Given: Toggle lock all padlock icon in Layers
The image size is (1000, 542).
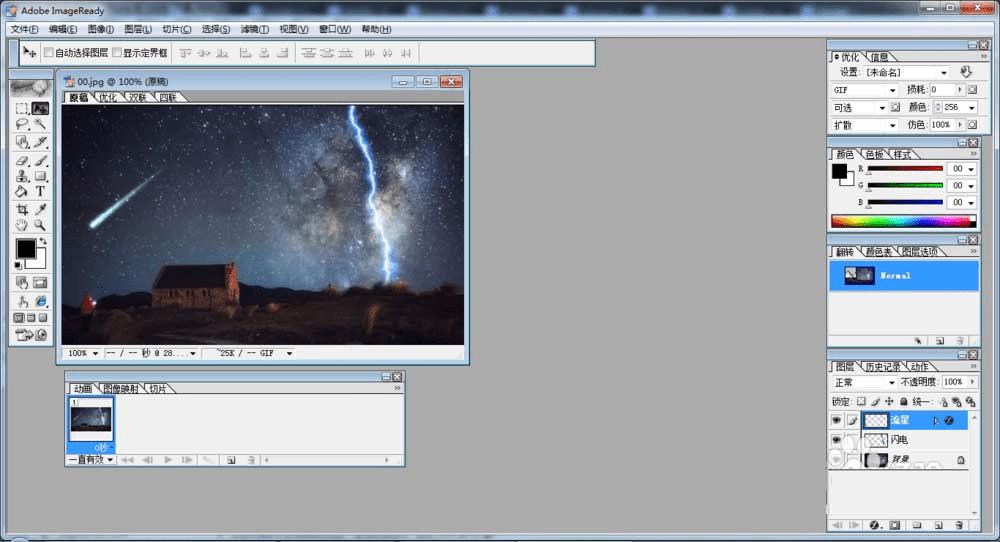Looking at the screenshot, I should point(904,402).
